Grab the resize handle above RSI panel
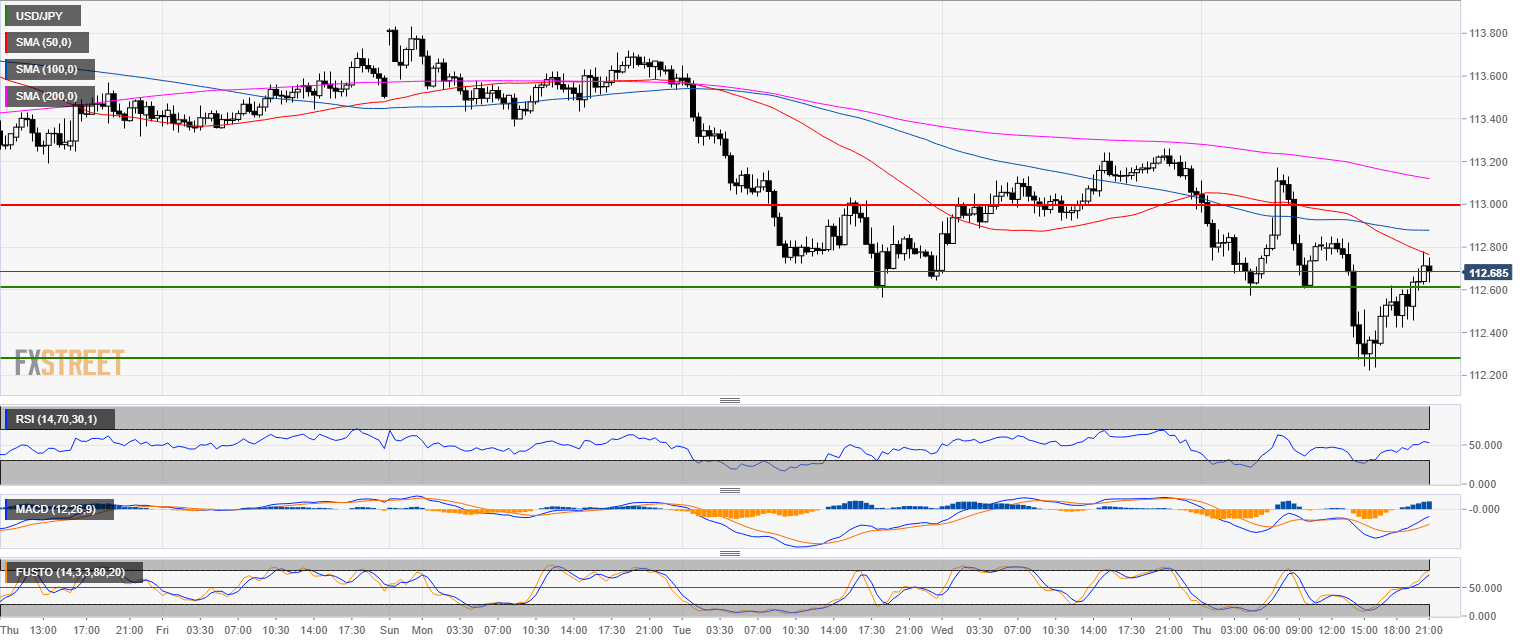 (730, 400)
